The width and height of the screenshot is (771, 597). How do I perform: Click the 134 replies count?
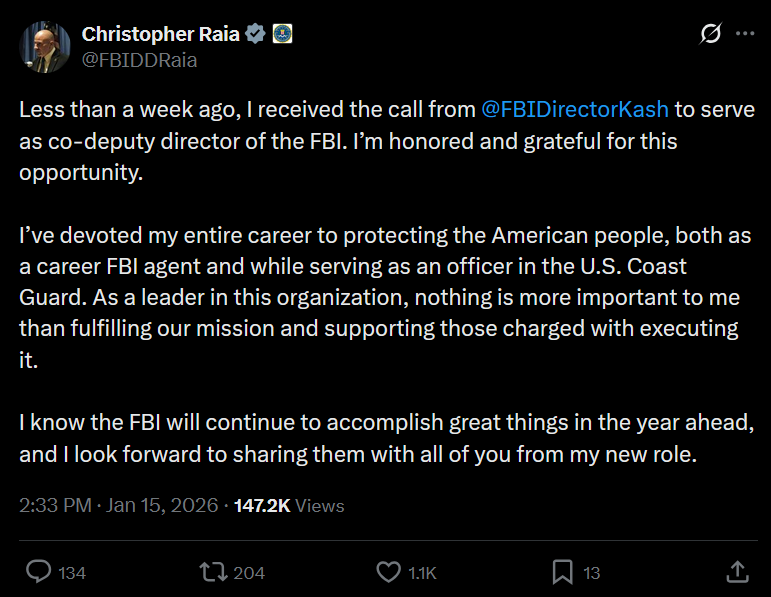point(72,573)
